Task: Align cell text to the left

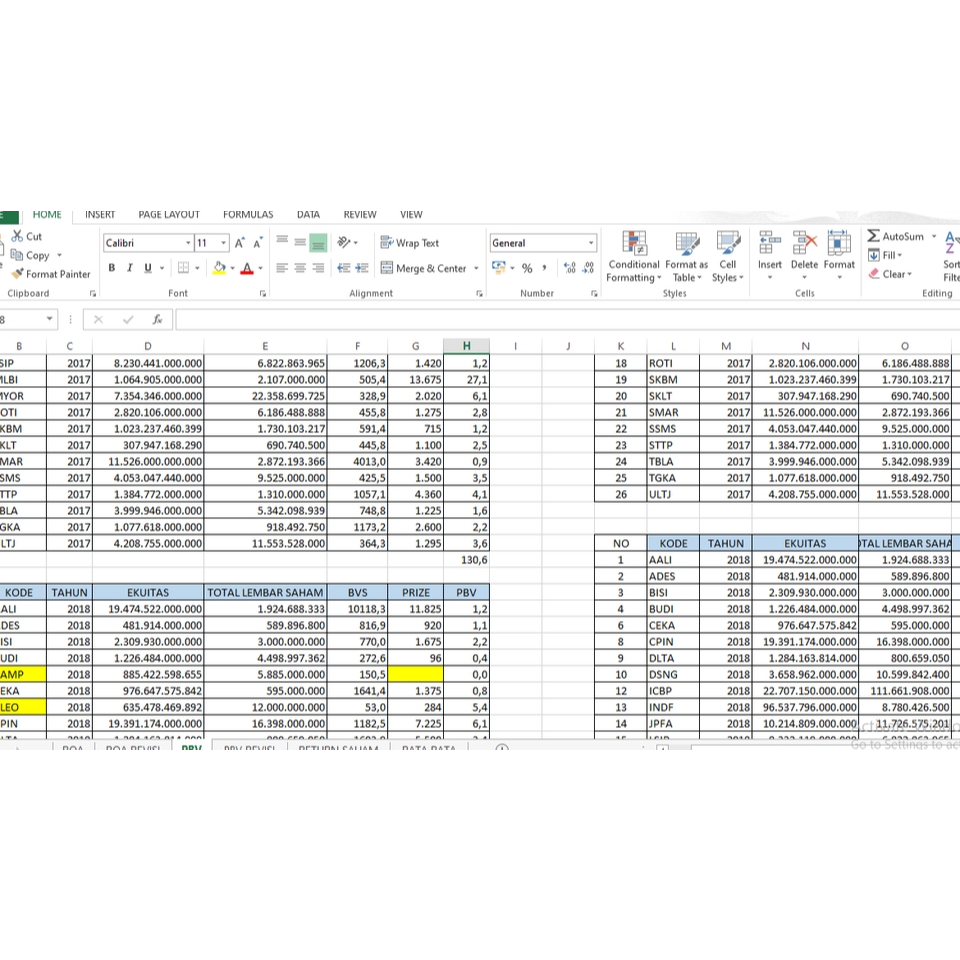Action: coord(282,268)
